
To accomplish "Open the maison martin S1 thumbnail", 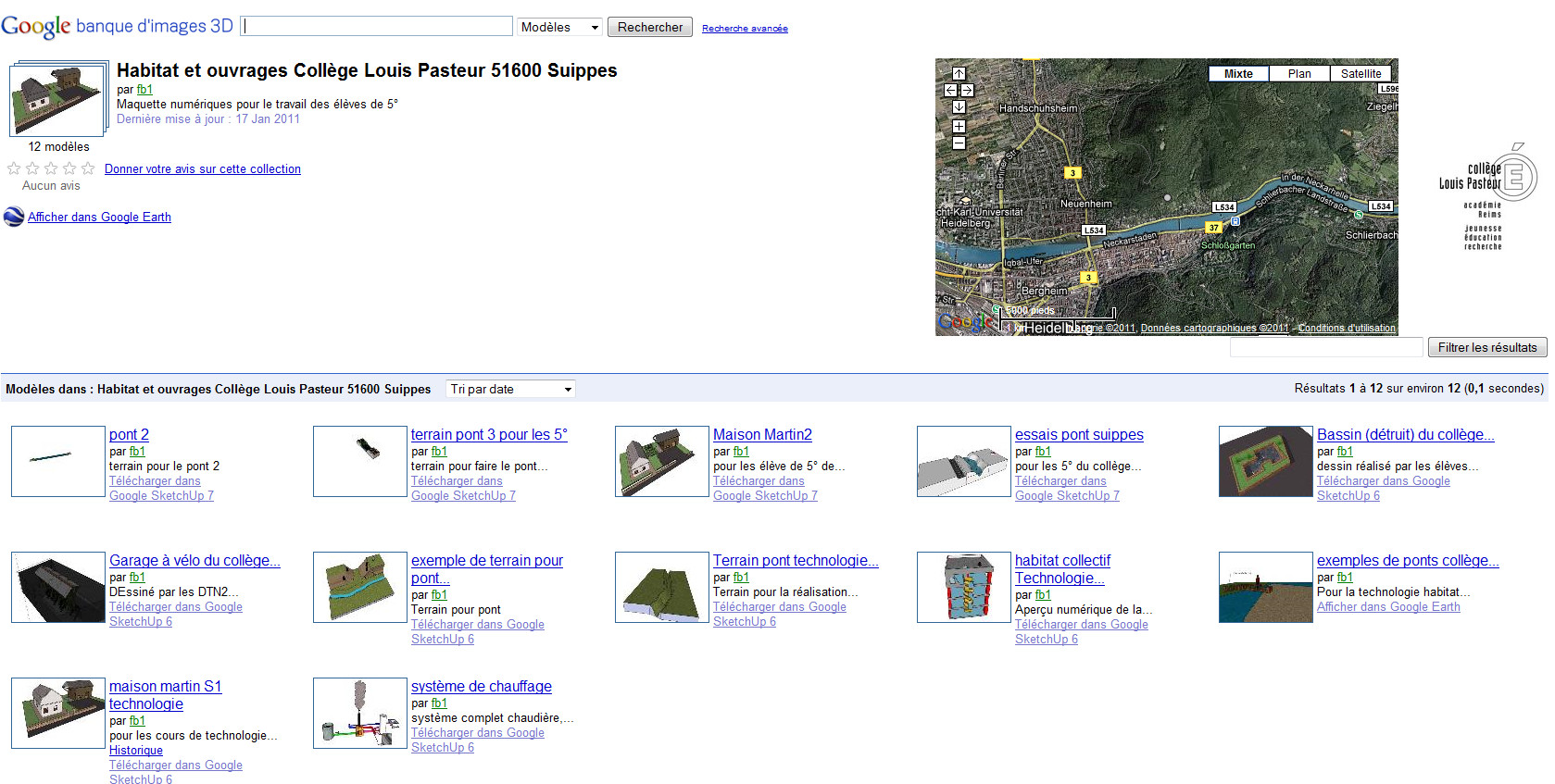I will click(x=58, y=713).
